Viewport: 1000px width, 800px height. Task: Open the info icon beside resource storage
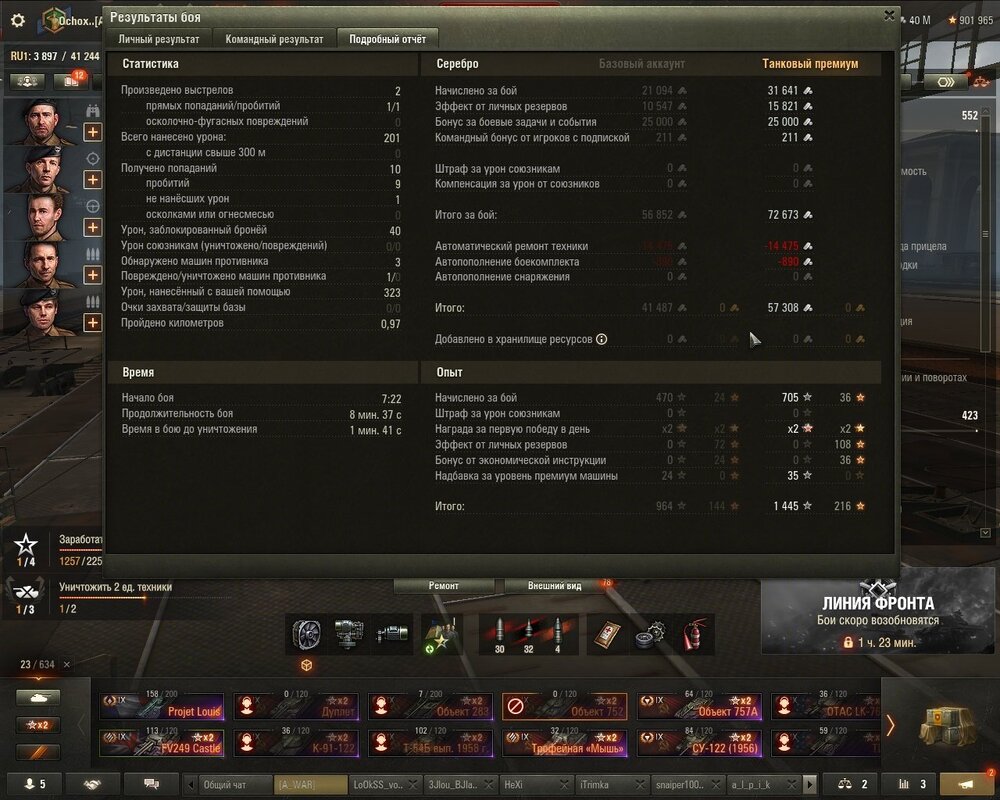[x=601, y=339]
